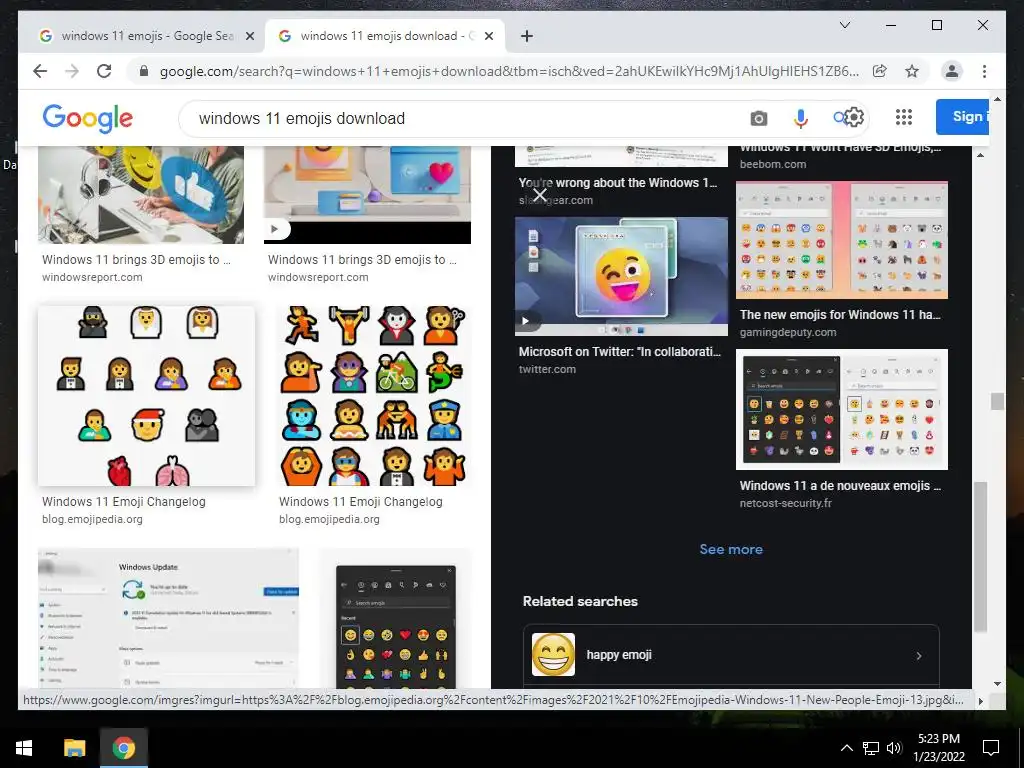Start voice search with microphone
The height and width of the screenshot is (768, 1024).
point(801,118)
